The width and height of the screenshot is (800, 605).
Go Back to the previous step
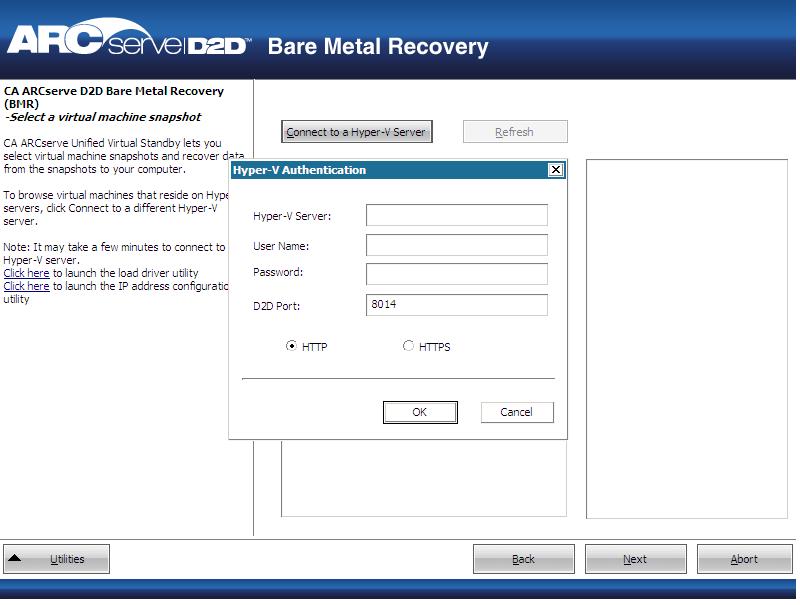[523, 558]
